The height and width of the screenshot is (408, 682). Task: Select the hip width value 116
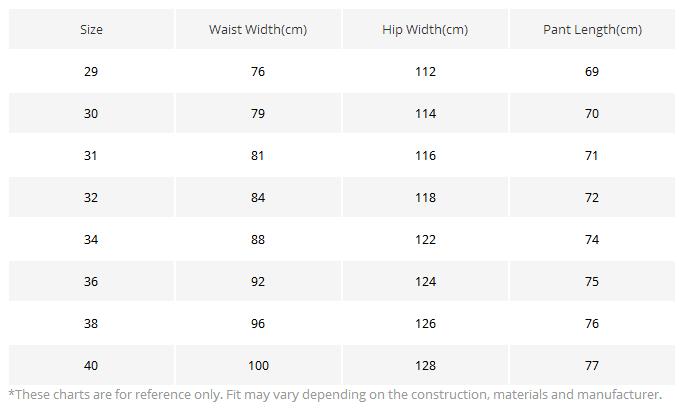tap(425, 156)
